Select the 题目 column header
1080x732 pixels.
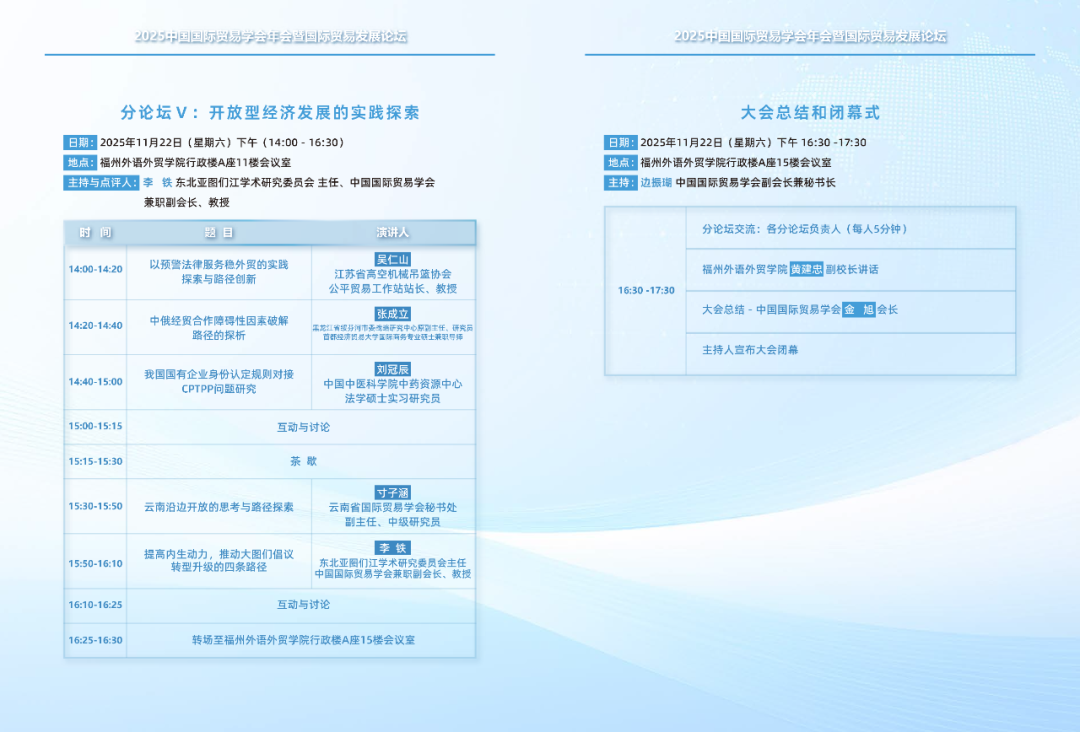pyautogui.click(x=219, y=232)
